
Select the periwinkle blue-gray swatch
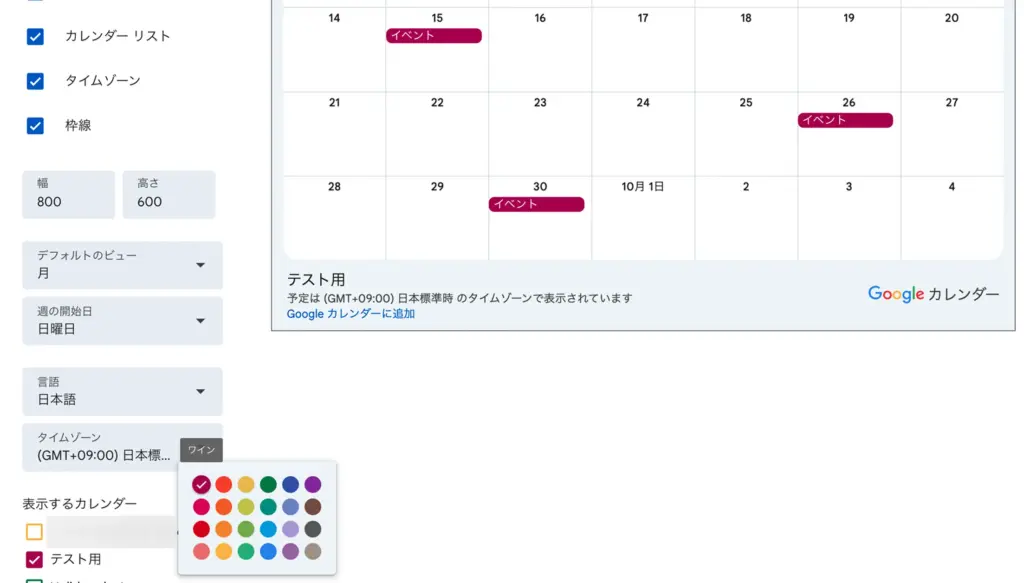(291, 507)
